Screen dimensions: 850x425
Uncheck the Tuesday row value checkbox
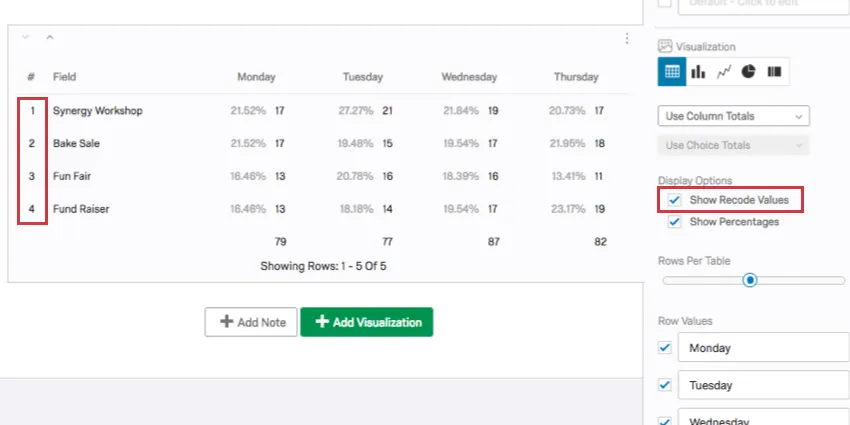tap(664, 385)
